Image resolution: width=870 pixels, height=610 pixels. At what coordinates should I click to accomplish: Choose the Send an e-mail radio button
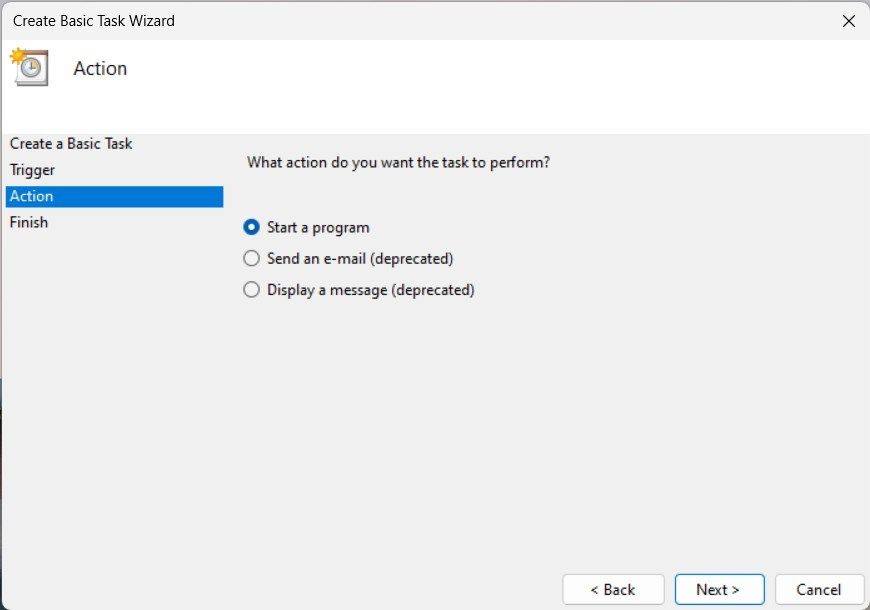pyautogui.click(x=251, y=259)
